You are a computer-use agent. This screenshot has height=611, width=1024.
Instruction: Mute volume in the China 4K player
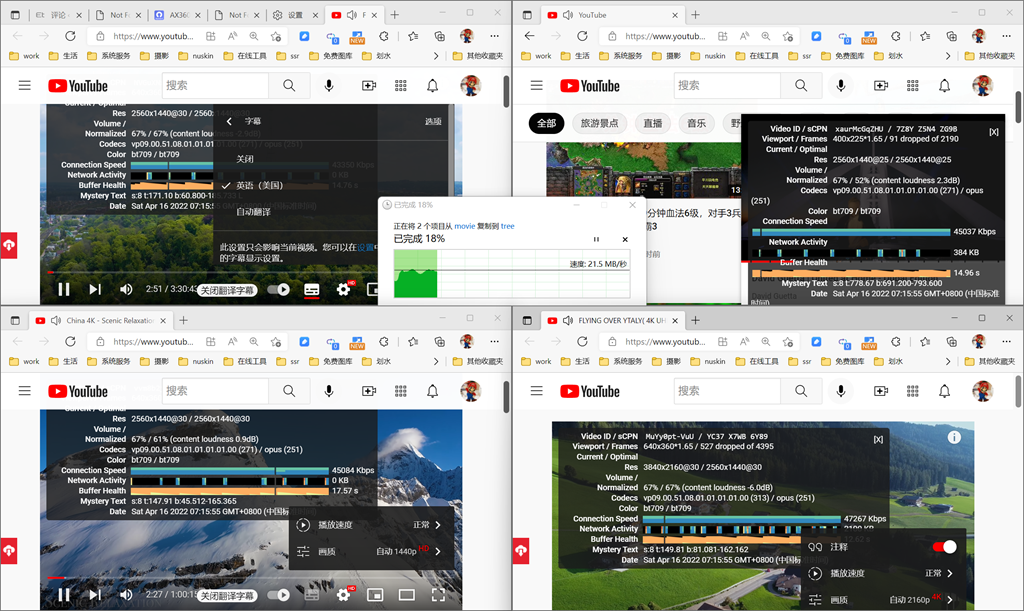click(126, 595)
